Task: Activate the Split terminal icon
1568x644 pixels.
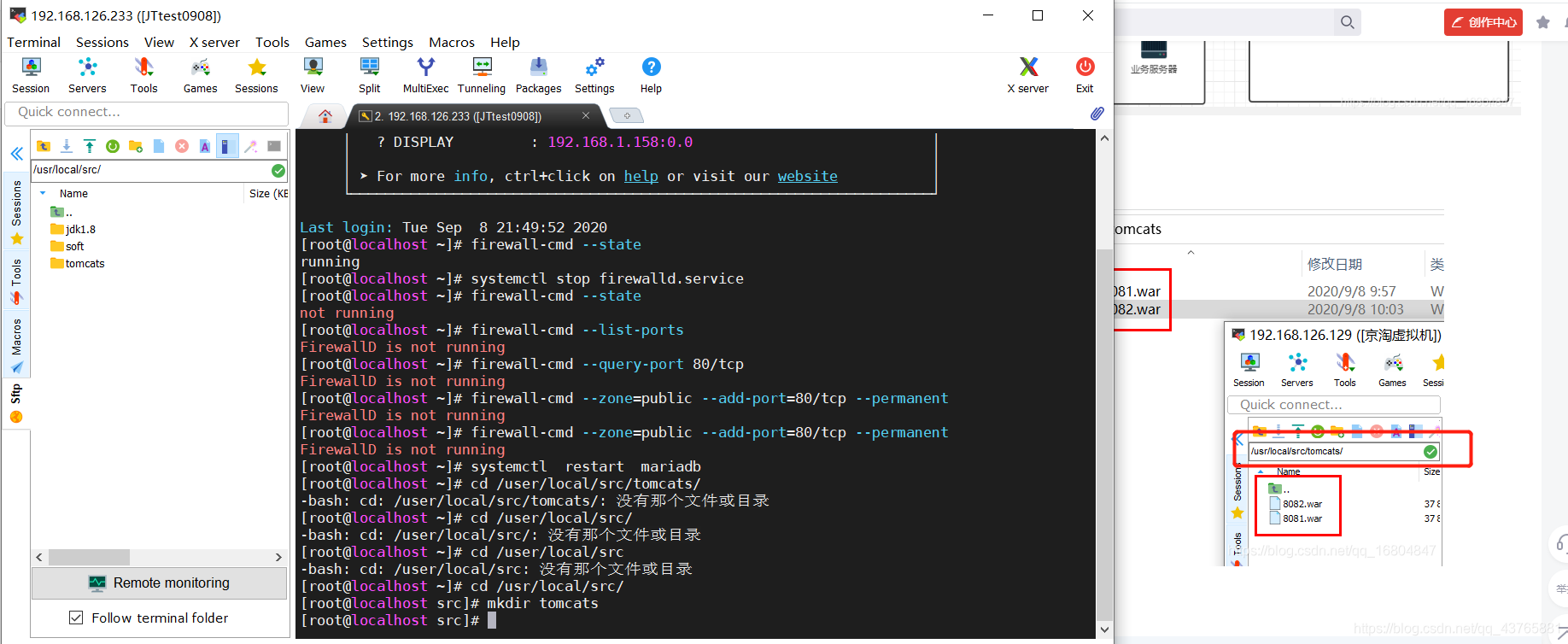Action: tap(369, 75)
